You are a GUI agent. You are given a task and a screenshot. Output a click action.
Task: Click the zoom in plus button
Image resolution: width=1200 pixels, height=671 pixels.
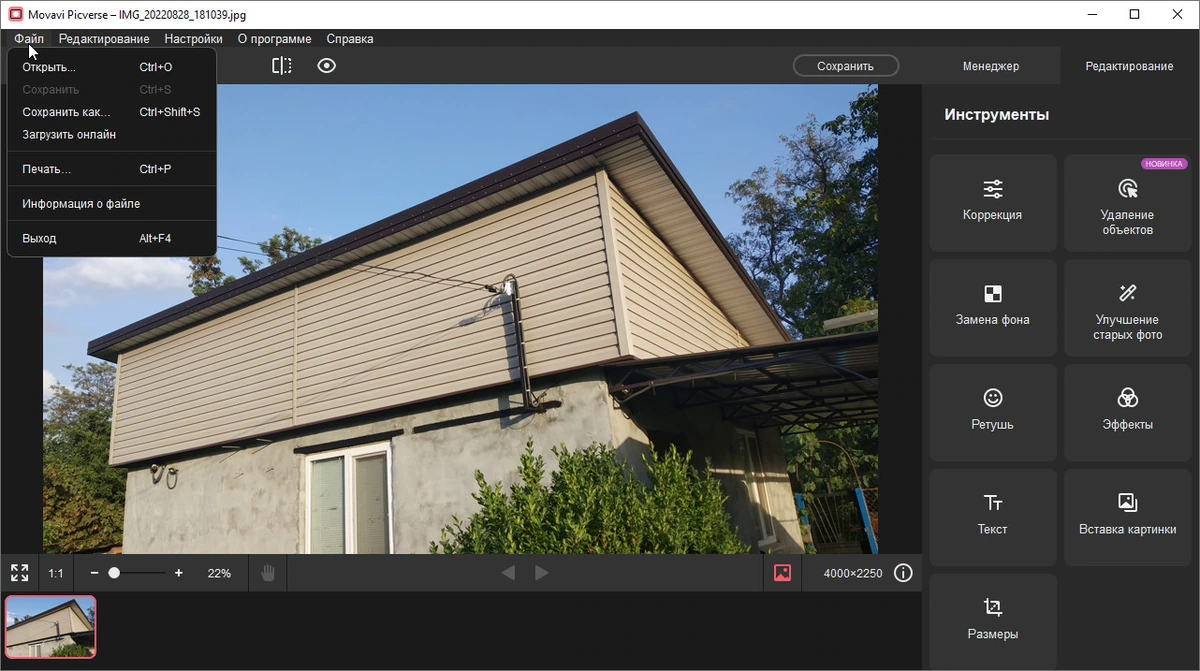click(179, 573)
